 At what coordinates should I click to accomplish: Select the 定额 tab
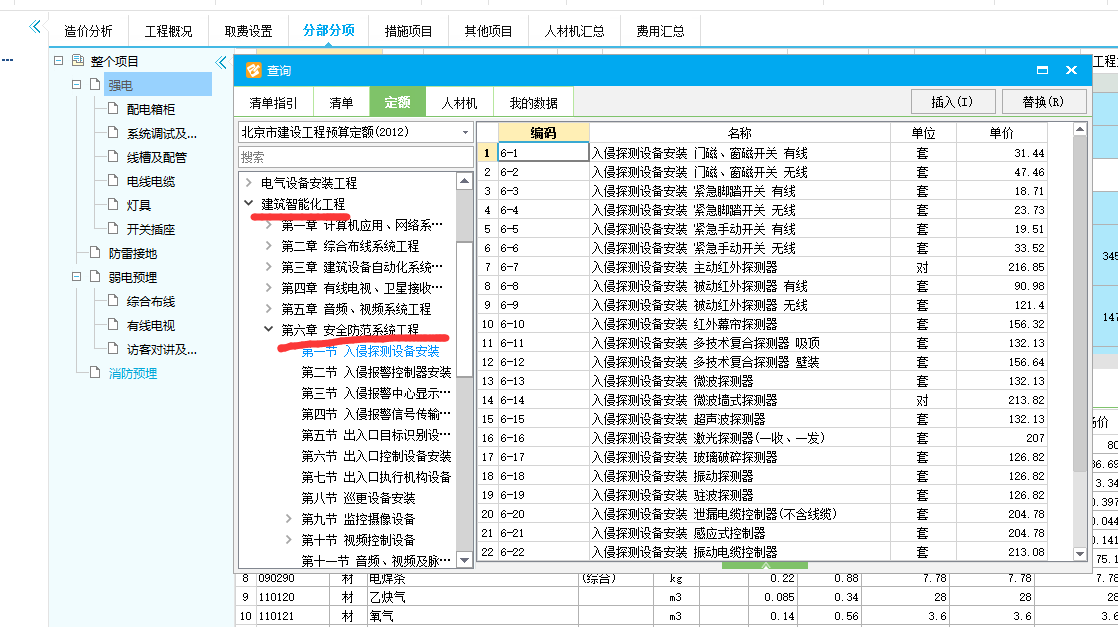[397, 102]
